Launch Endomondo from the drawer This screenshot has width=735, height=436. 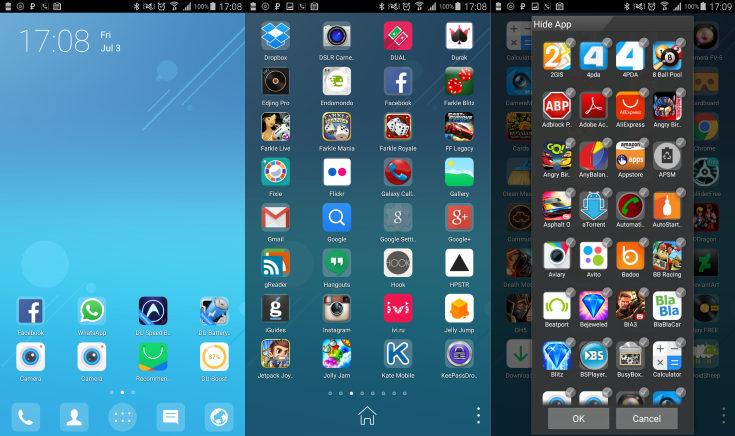click(337, 81)
